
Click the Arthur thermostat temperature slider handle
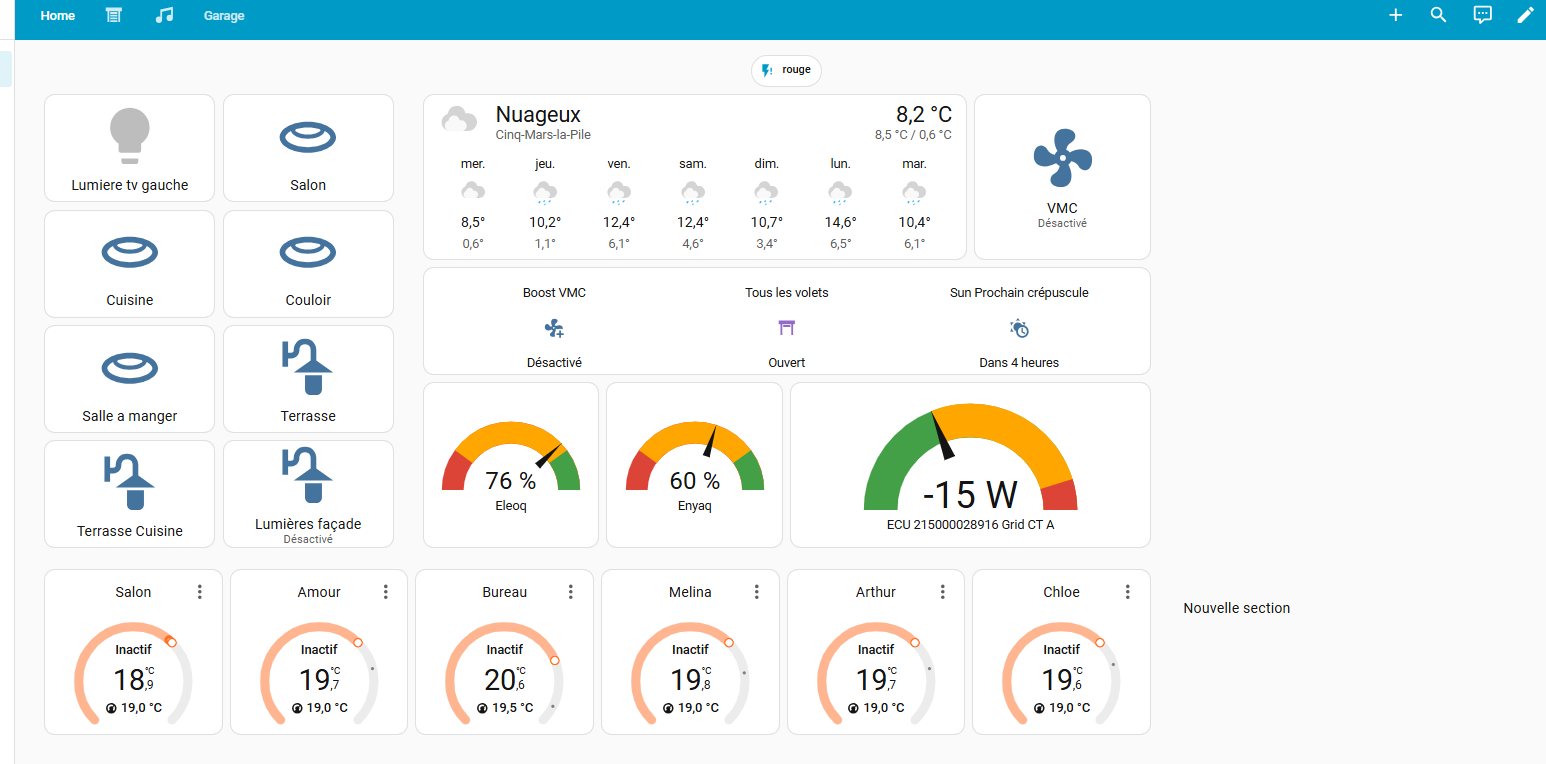(915, 643)
